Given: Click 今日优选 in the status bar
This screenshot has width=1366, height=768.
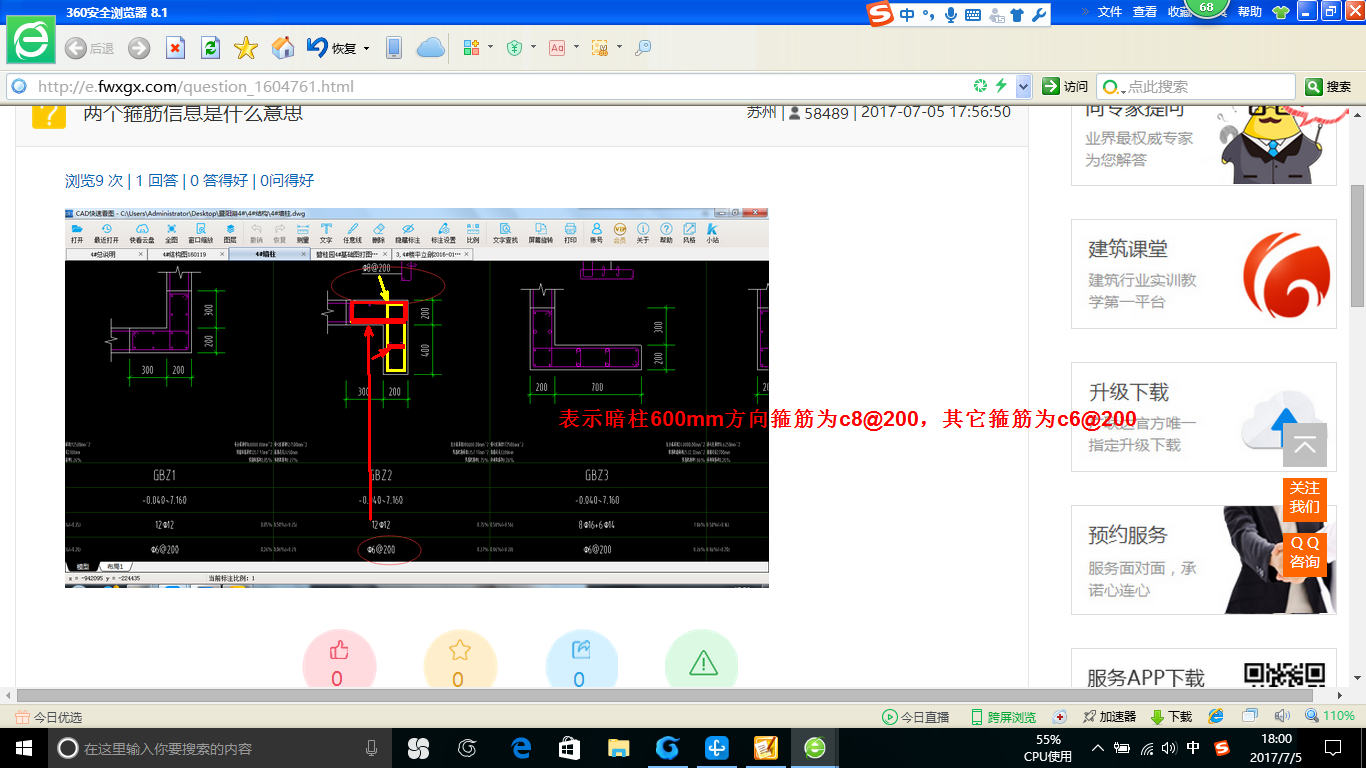Looking at the screenshot, I should (49, 717).
